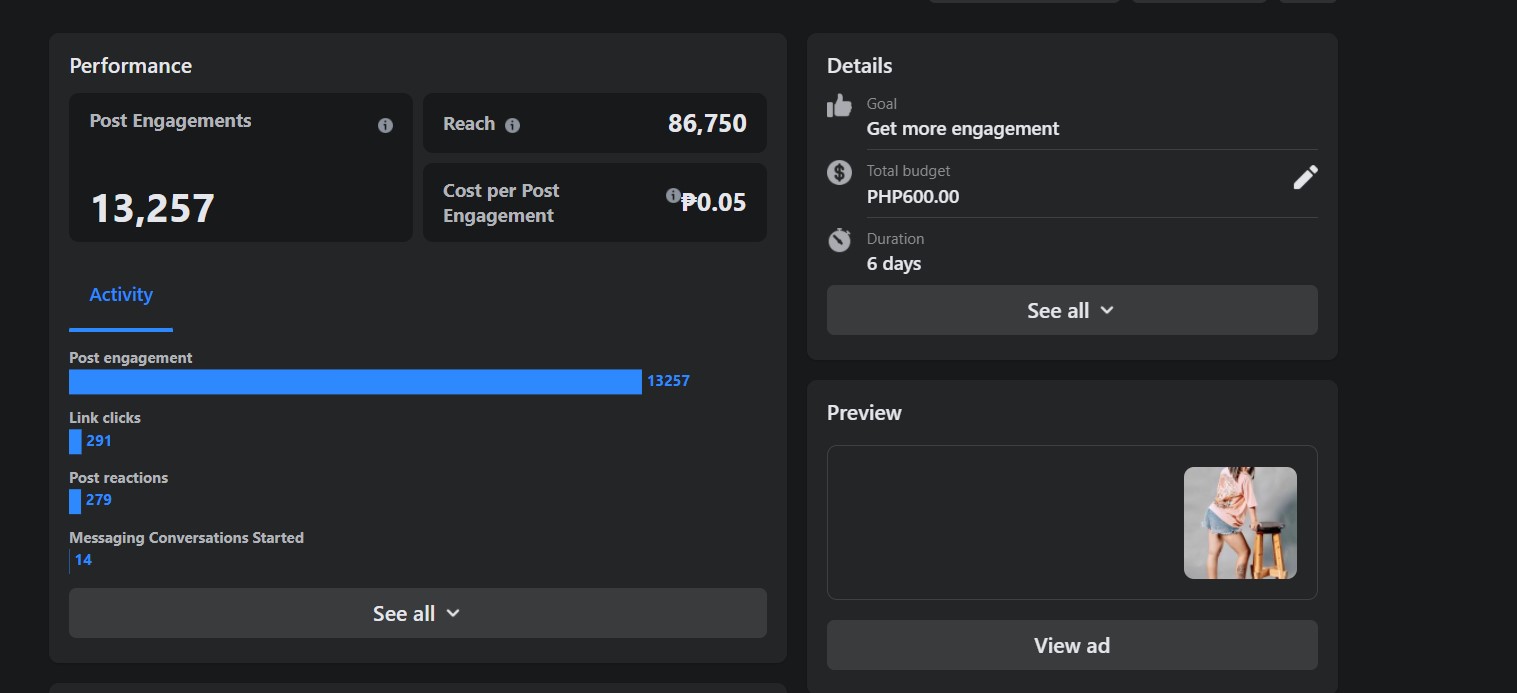Screen dimensions: 1517x693
Task: Click the Post engagement blue bar
Action: click(355, 382)
